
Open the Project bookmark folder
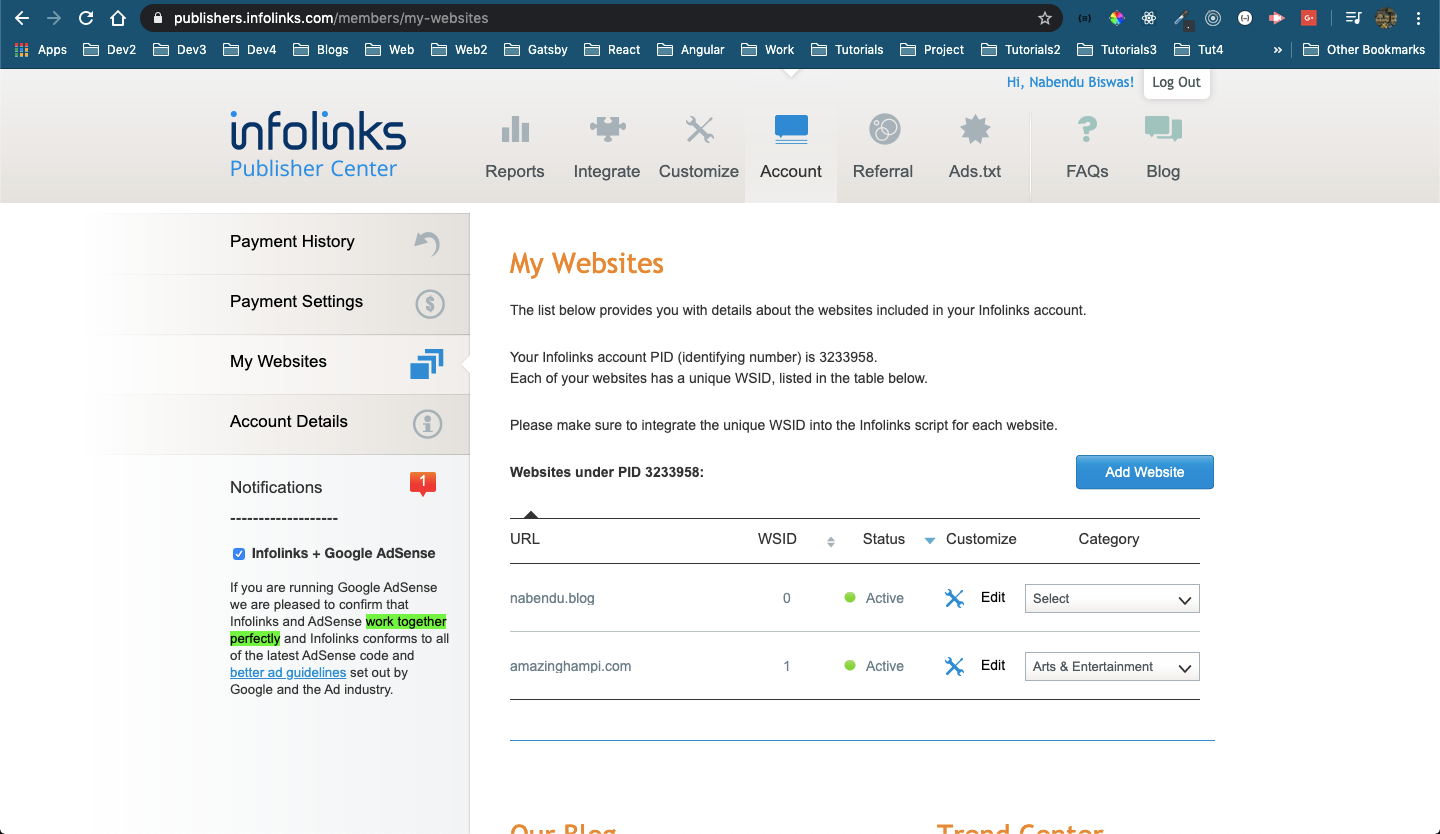point(932,49)
